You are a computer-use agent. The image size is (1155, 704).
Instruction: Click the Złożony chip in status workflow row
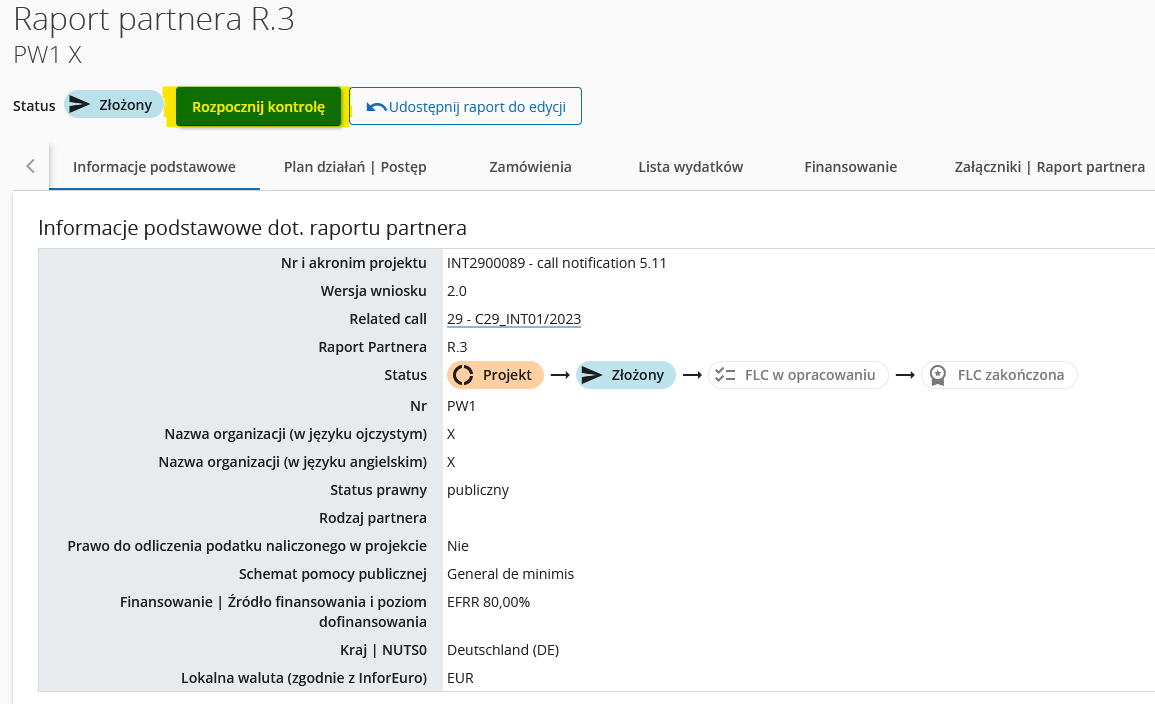pos(626,375)
